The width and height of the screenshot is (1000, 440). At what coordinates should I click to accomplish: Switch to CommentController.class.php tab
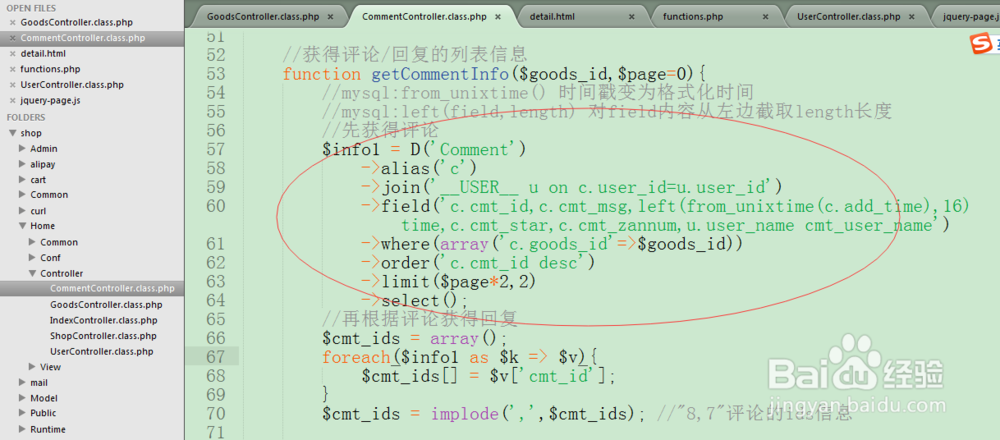pos(424,17)
